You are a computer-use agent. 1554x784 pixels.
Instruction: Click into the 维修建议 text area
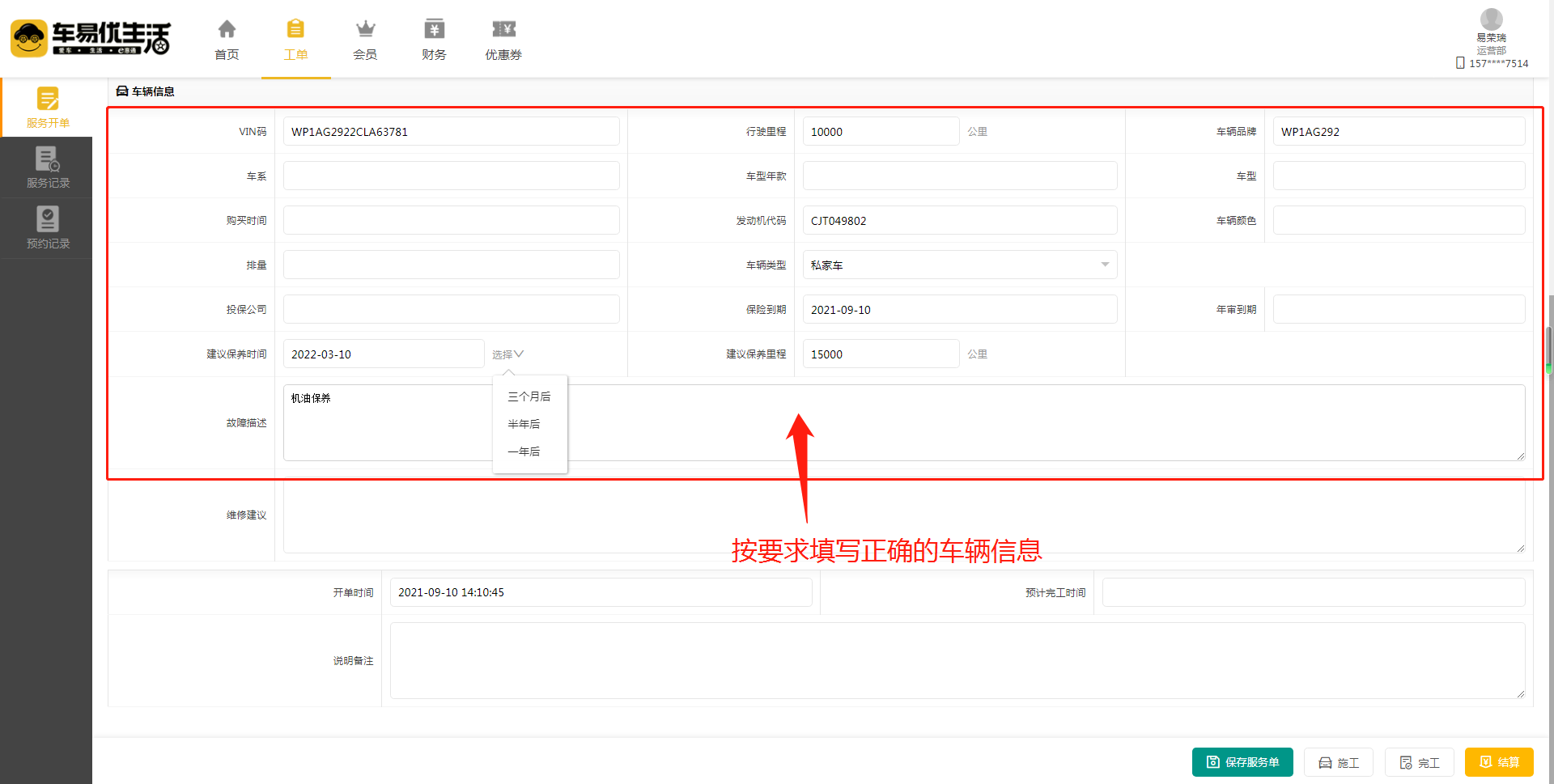click(x=904, y=516)
